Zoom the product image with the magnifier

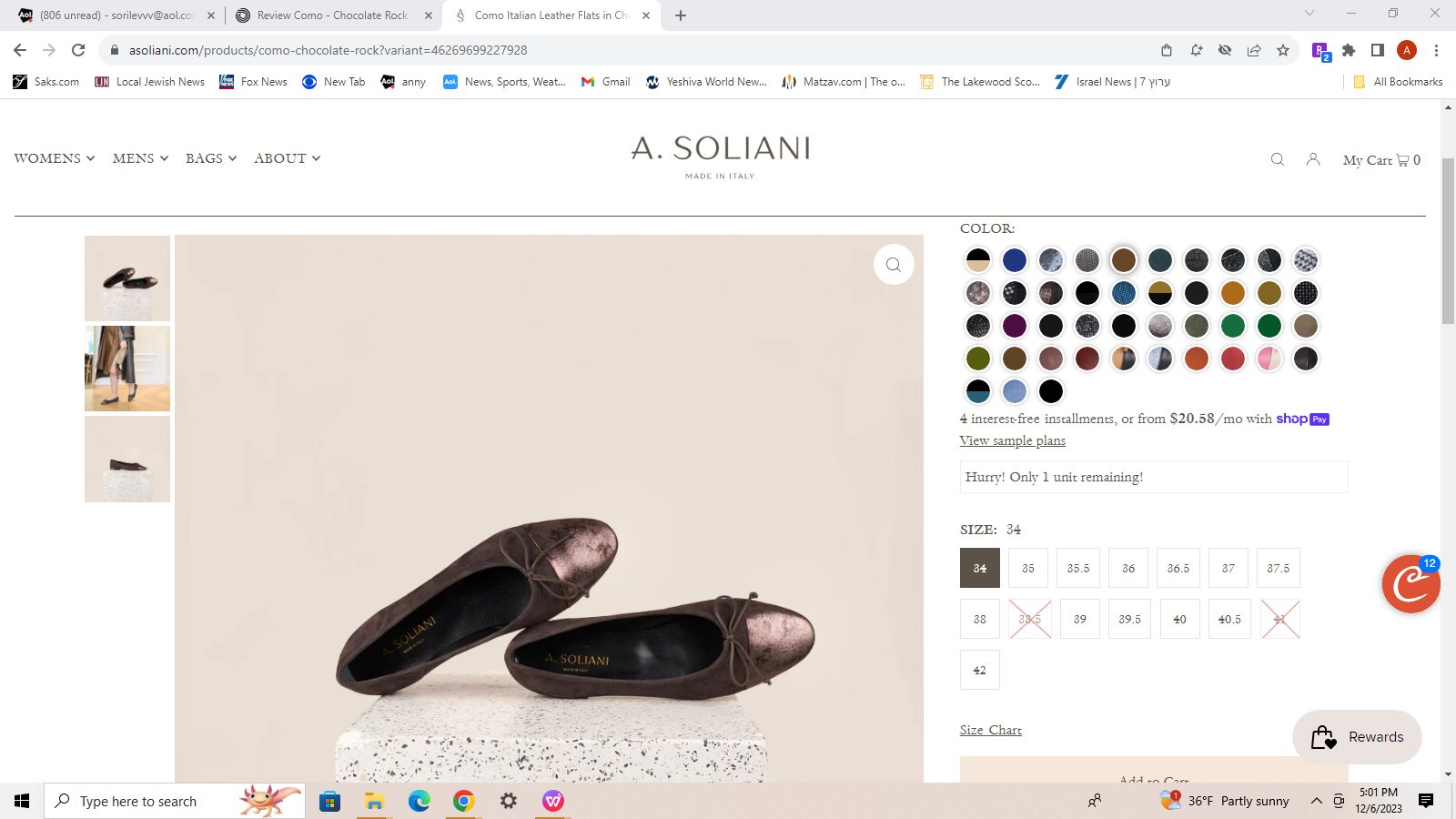click(893, 265)
